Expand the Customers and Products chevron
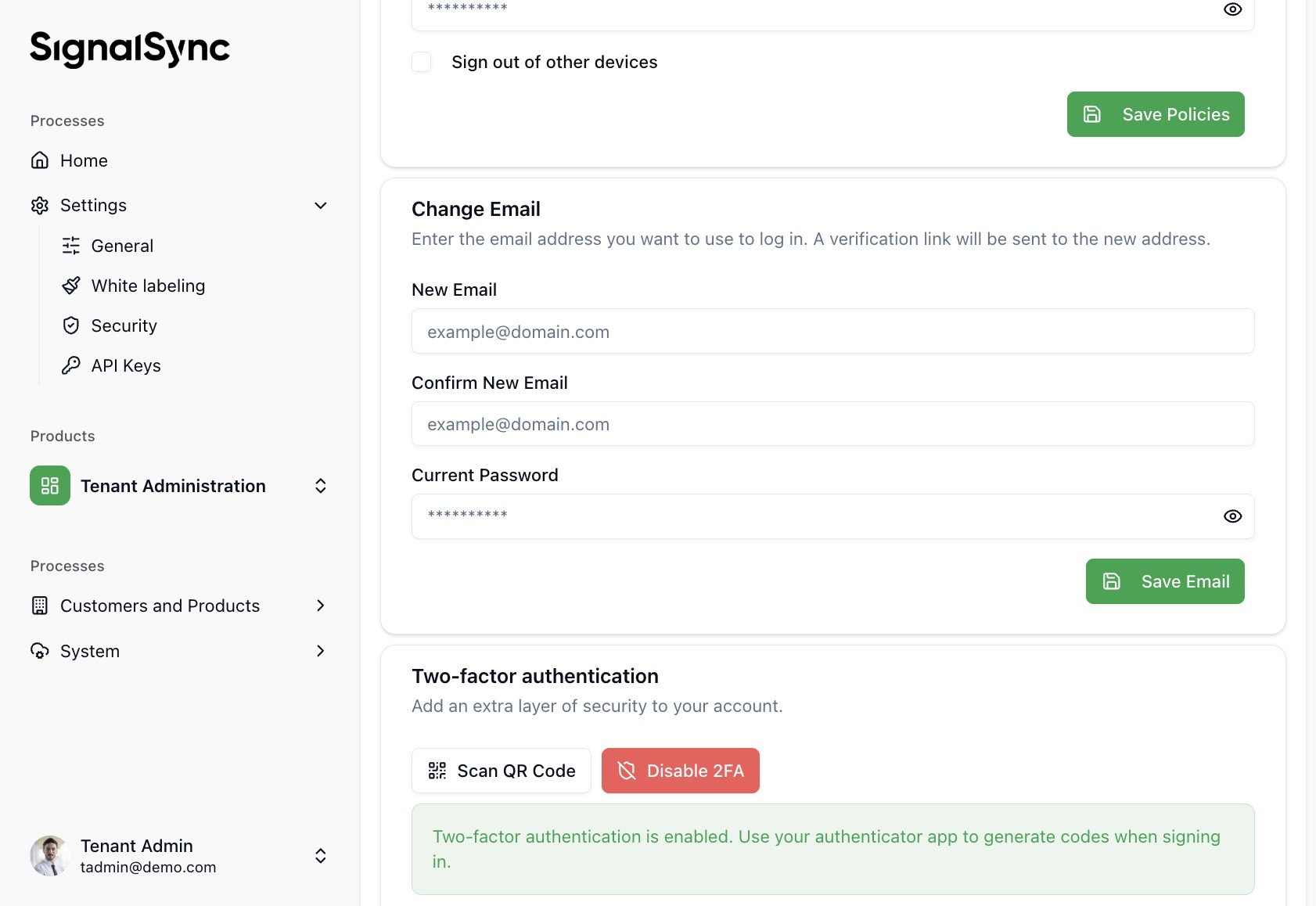The image size is (1316, 906). click(x=321, y=606)
